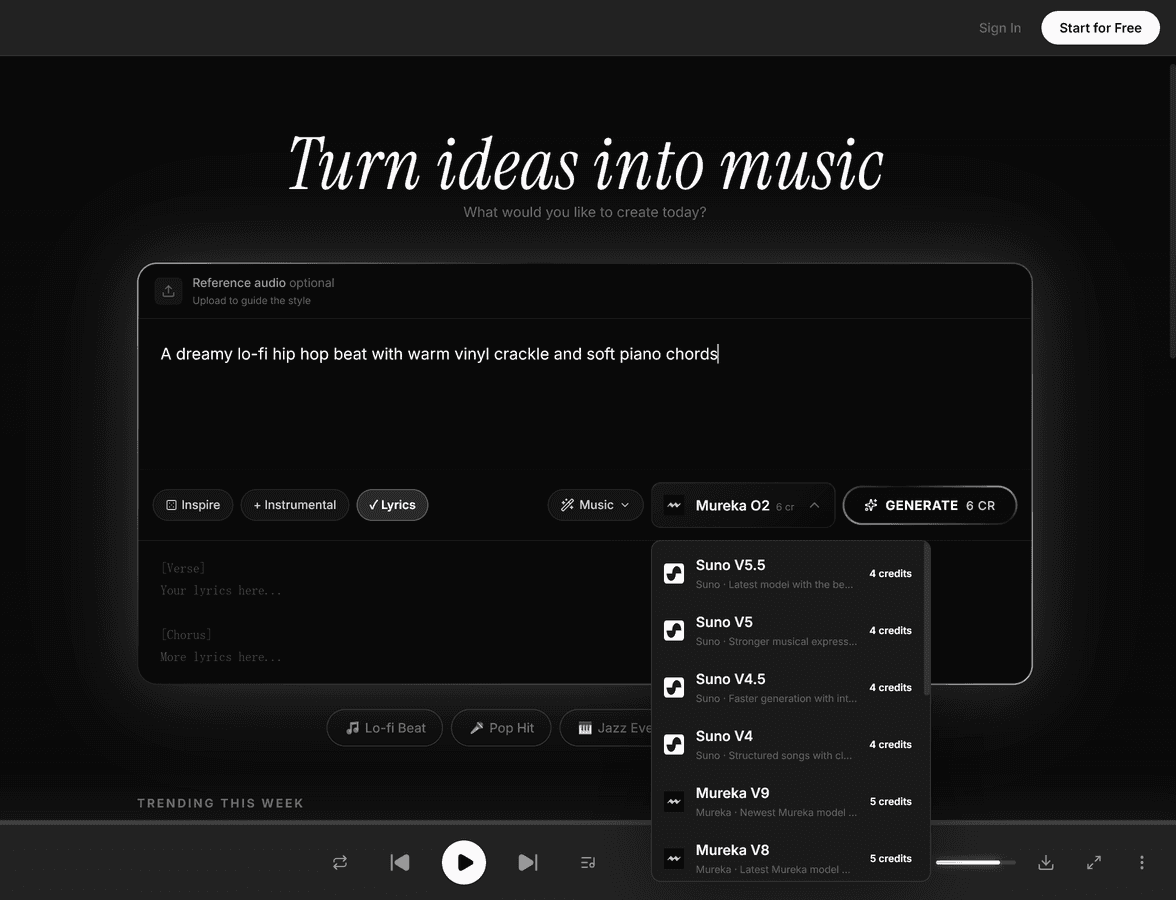
Task: Adjust the player volume slider
Action: tap(976, 862)
